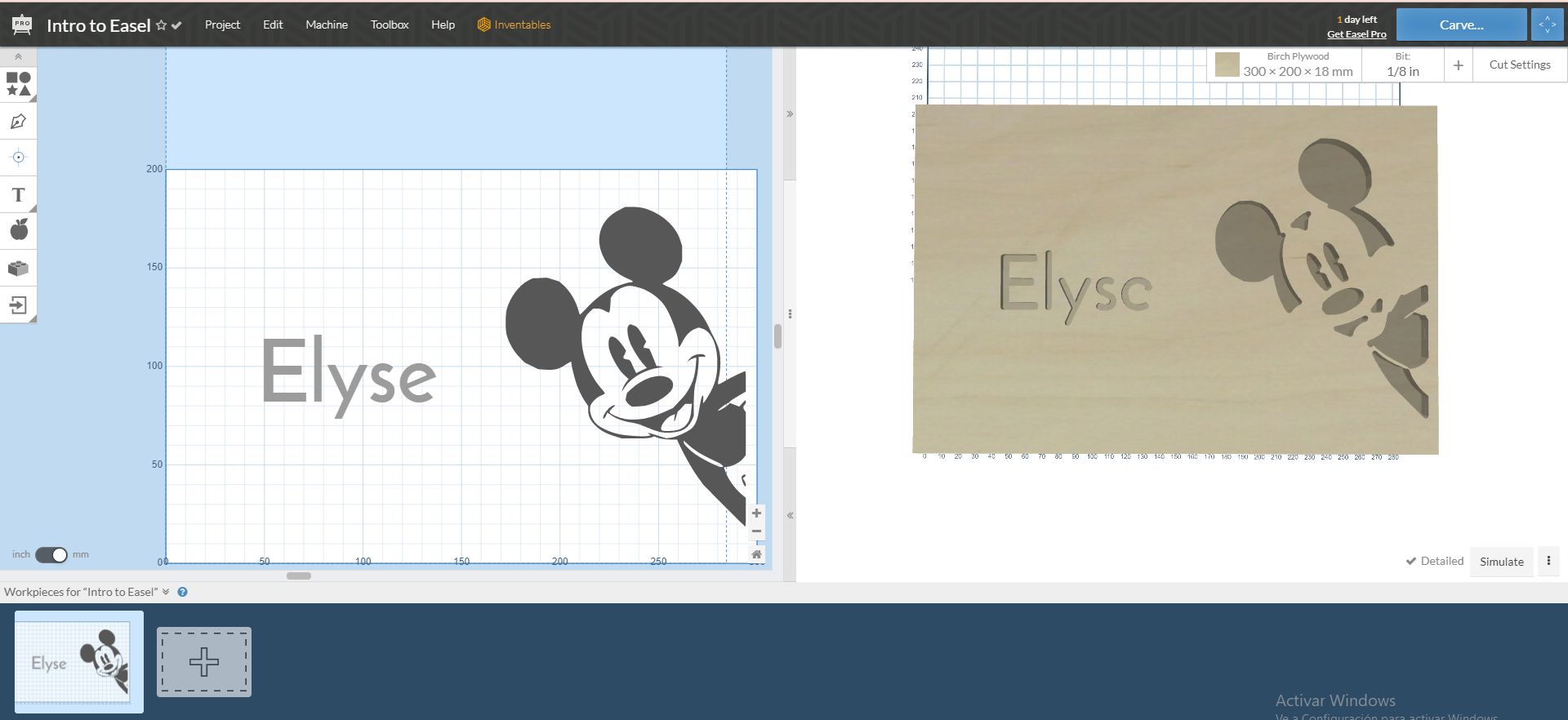Viewport: 1568px width, 720px height.
Task: Zoom out on the design canvas
Action: [756, 531]
